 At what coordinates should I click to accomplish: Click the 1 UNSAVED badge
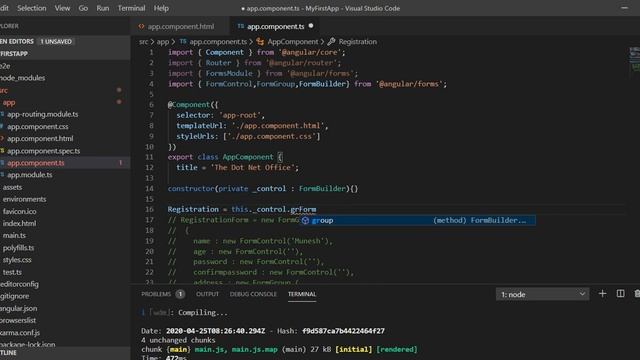pyautogui.click(x=56, y=41)
